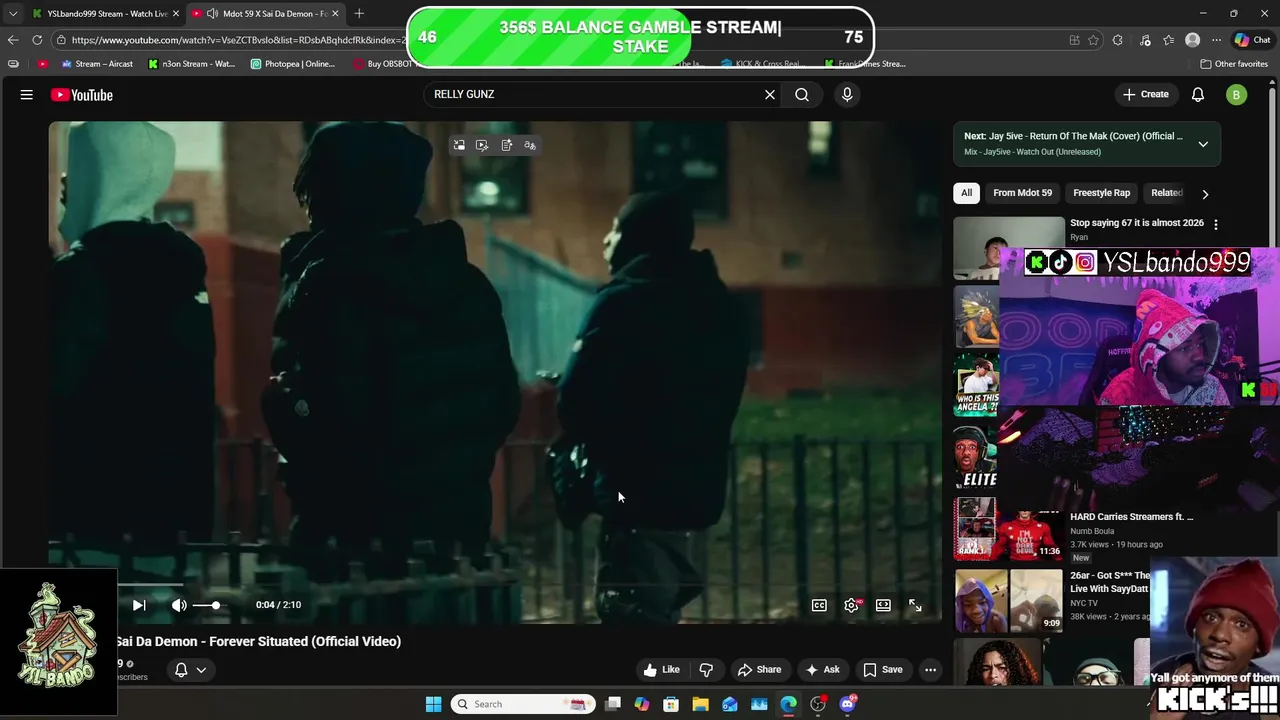Open browser extensions puzzle icon
The height and width of the screenshot is (720, 1280).
[1118, 40]
